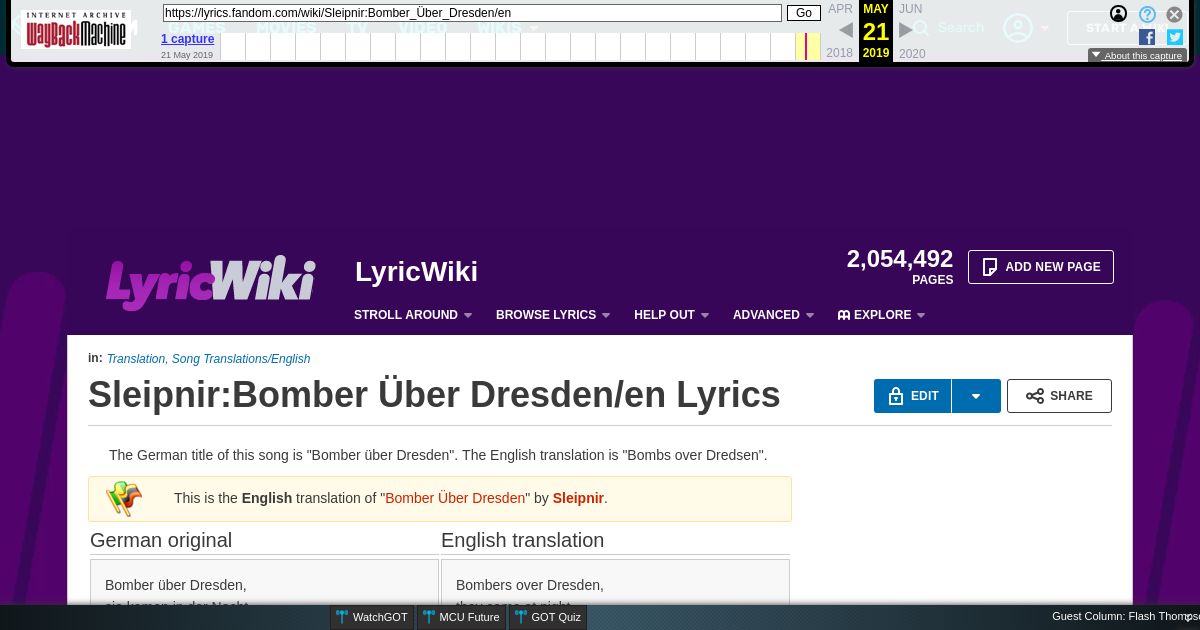Click Add New Page button
This screenshot has width=1200, height=630.
(1041, 267)
